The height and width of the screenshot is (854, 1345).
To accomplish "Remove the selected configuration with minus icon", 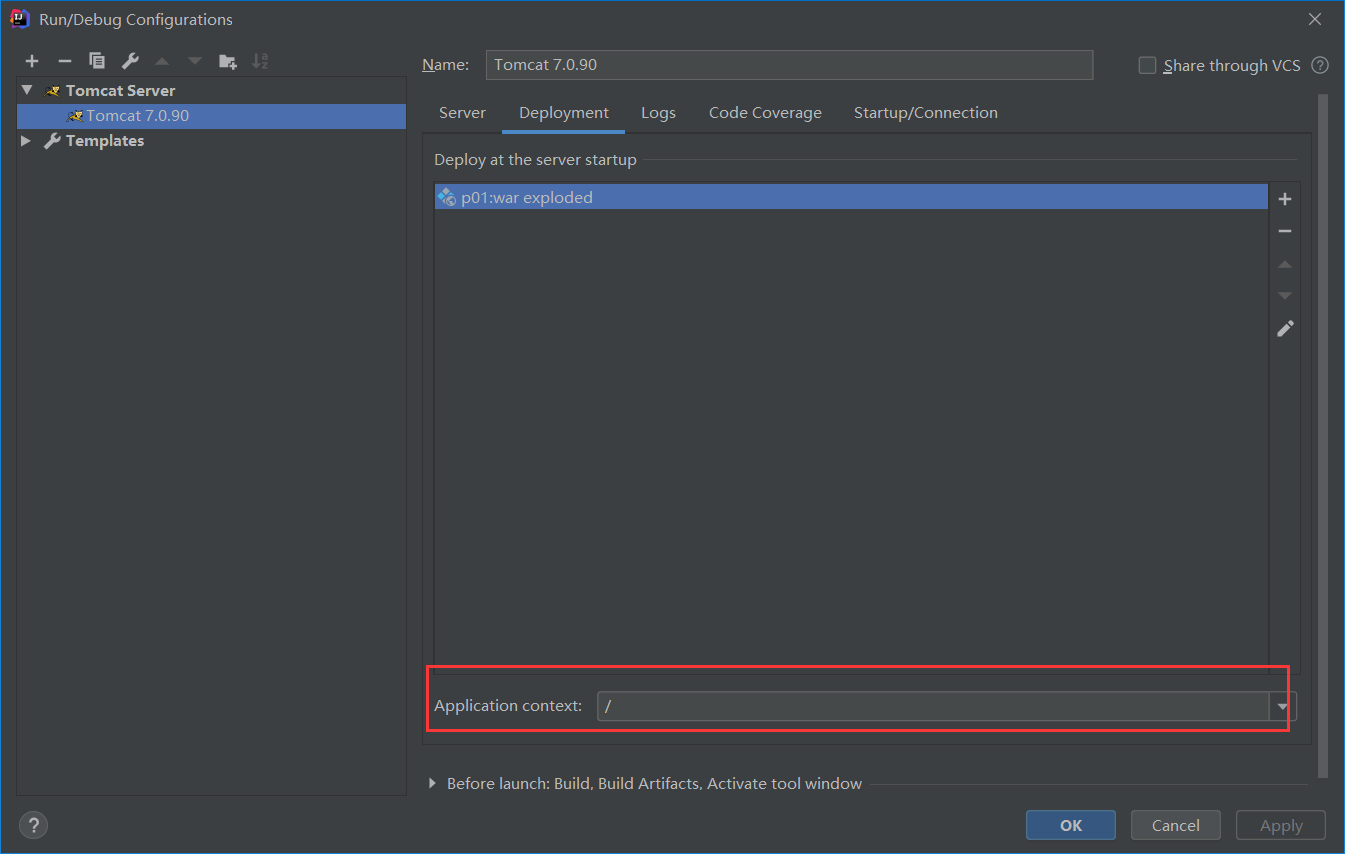I will click(64, 61).
